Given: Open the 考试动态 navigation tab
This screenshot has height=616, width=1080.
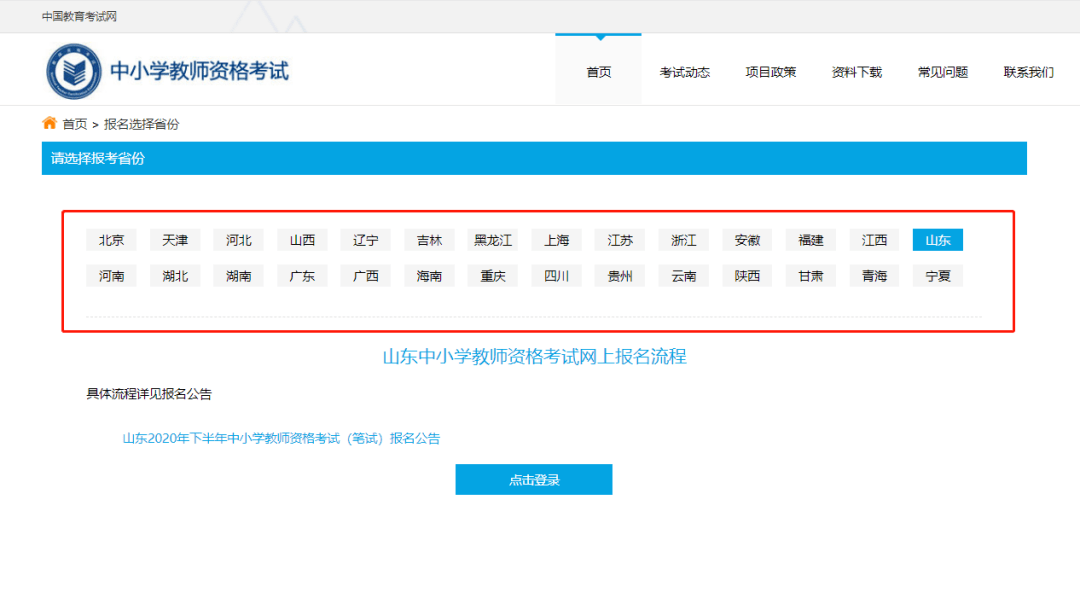Looking at the screenshot, I should click(685, 72).
